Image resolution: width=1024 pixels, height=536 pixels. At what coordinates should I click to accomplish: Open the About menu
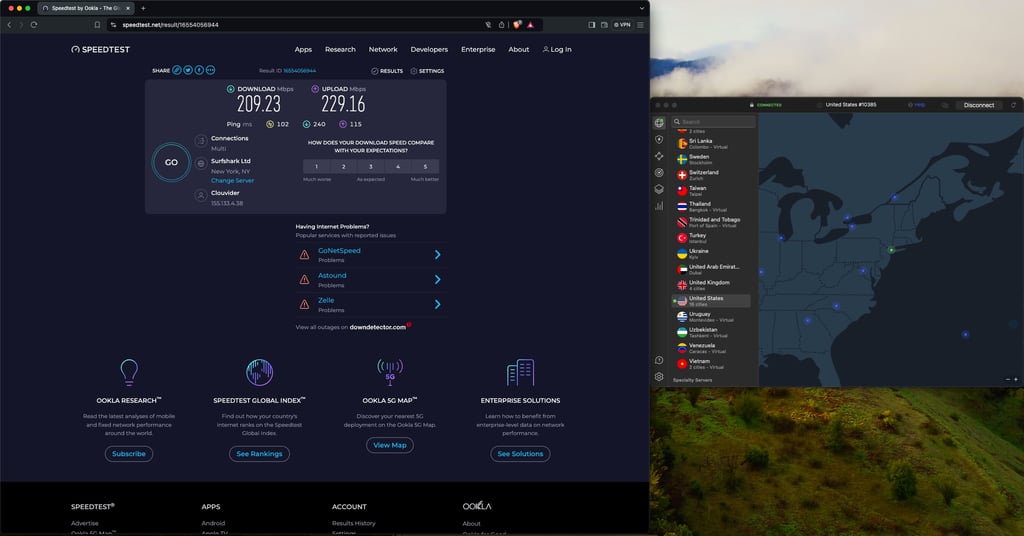pos(519,50)
